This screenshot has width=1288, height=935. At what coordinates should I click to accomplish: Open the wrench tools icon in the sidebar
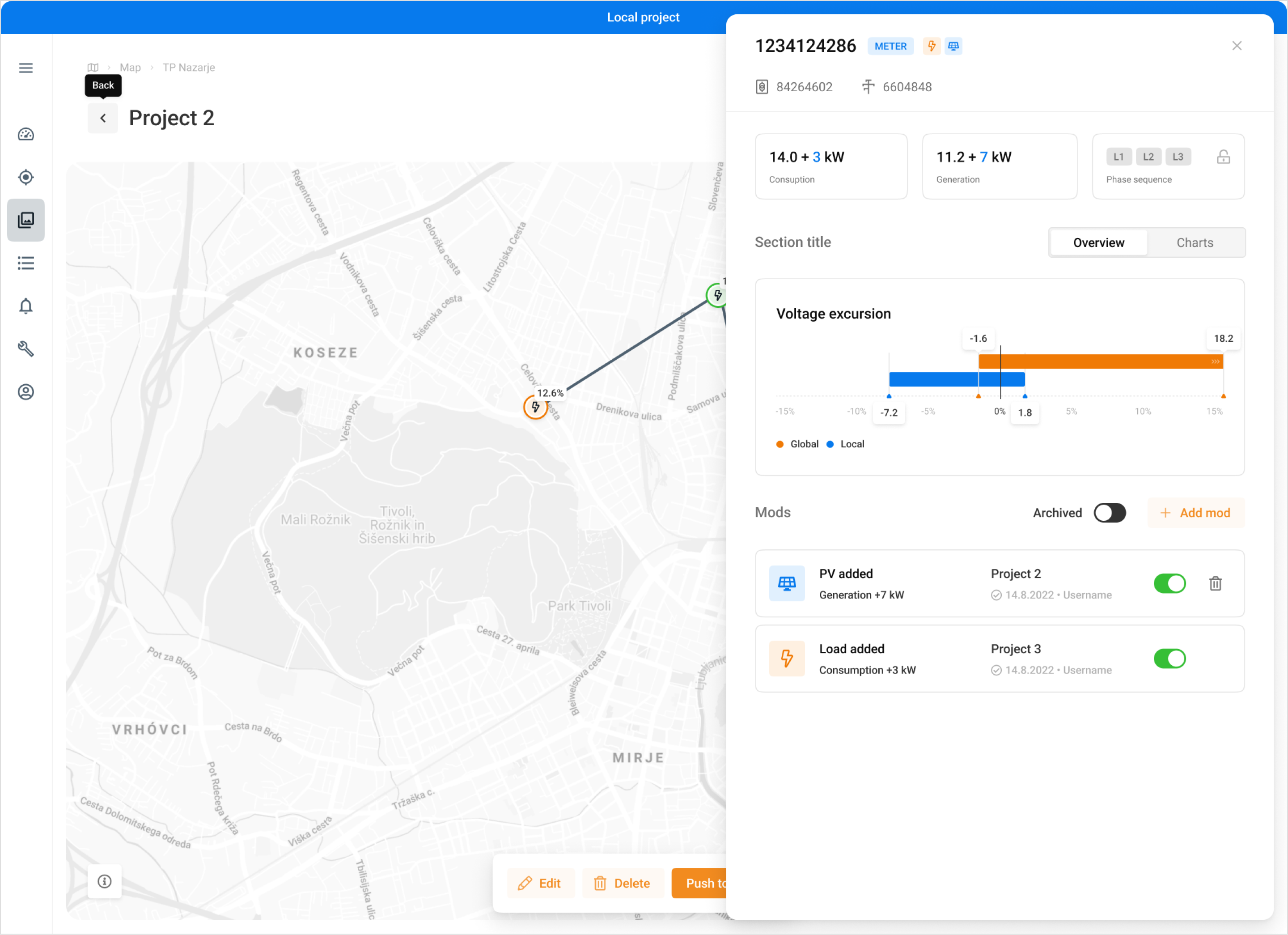point(25,349)
